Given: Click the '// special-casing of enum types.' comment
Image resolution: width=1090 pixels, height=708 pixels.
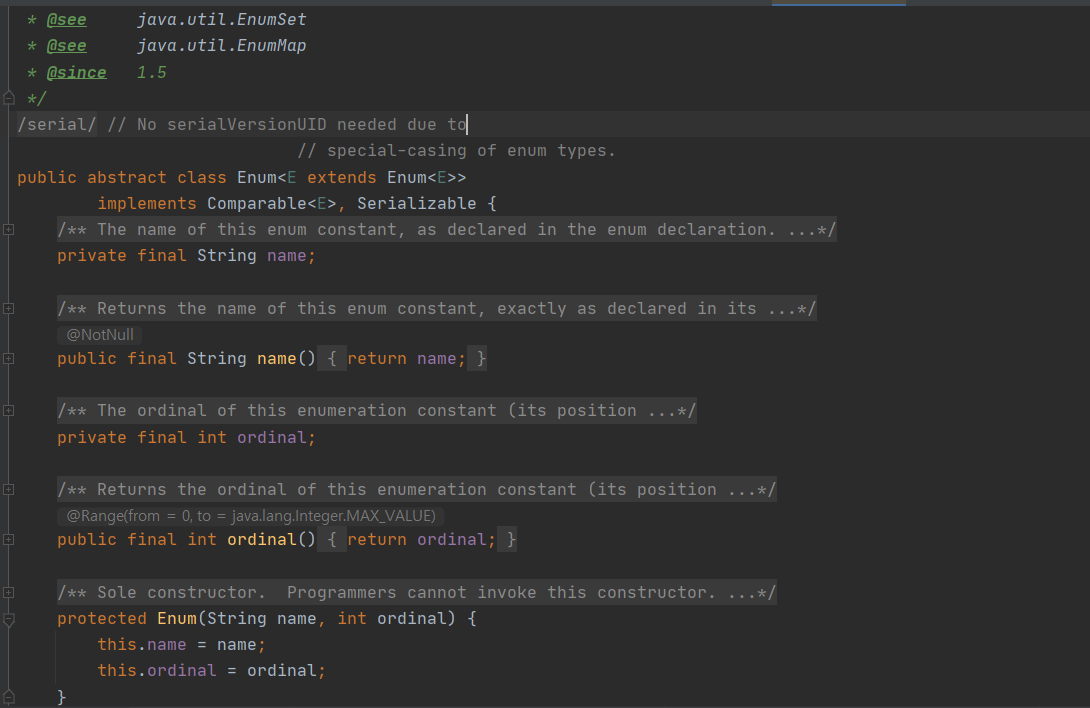Looking at the screenshot, I should pyautogui.click(x=457, y=151).
